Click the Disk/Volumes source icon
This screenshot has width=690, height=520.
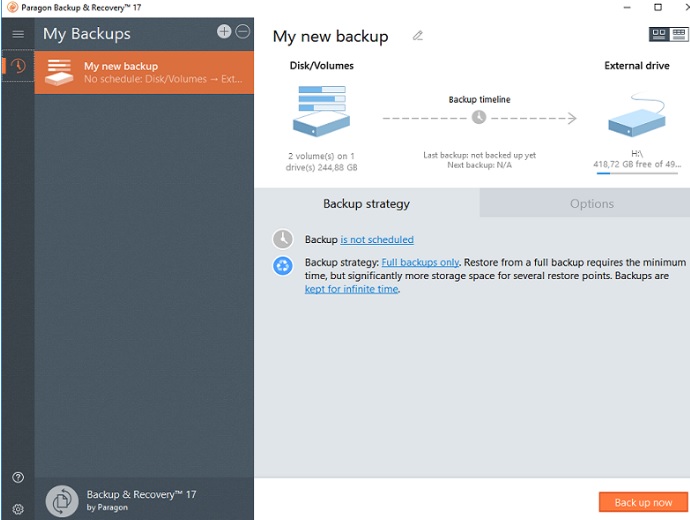(321, 111)
